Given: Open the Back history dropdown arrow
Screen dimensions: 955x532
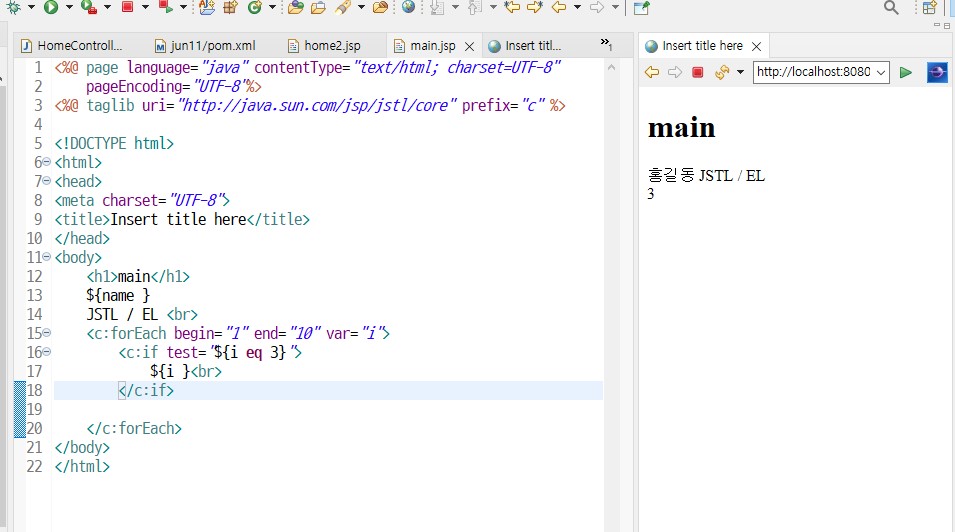Looking at the screenshot, I should pyautogui.click(x=577, y=7).
